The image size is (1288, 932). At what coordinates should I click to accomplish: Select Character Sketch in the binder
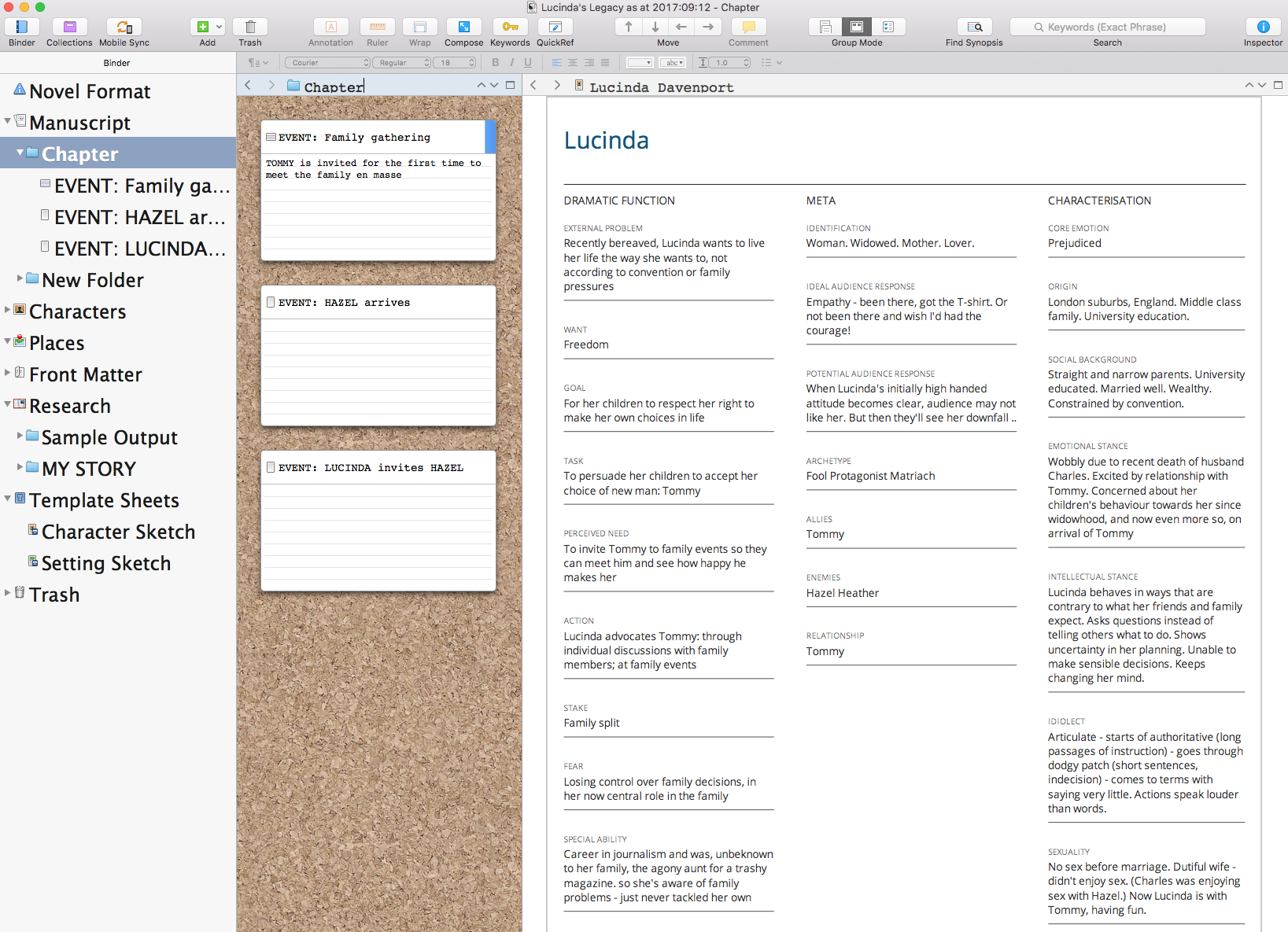point(118,532)
